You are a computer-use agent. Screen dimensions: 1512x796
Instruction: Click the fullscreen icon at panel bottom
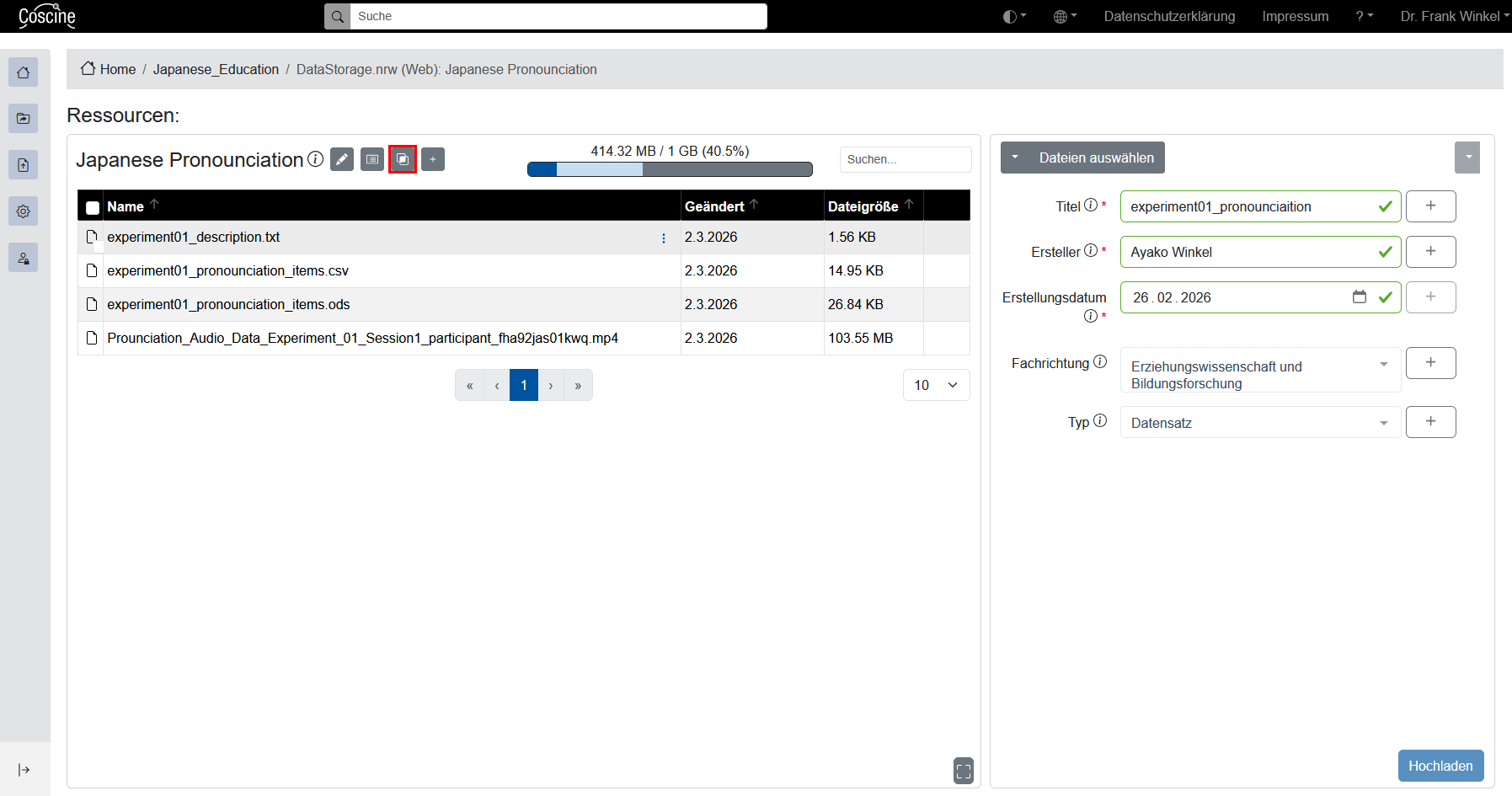[x=963, y=770]
